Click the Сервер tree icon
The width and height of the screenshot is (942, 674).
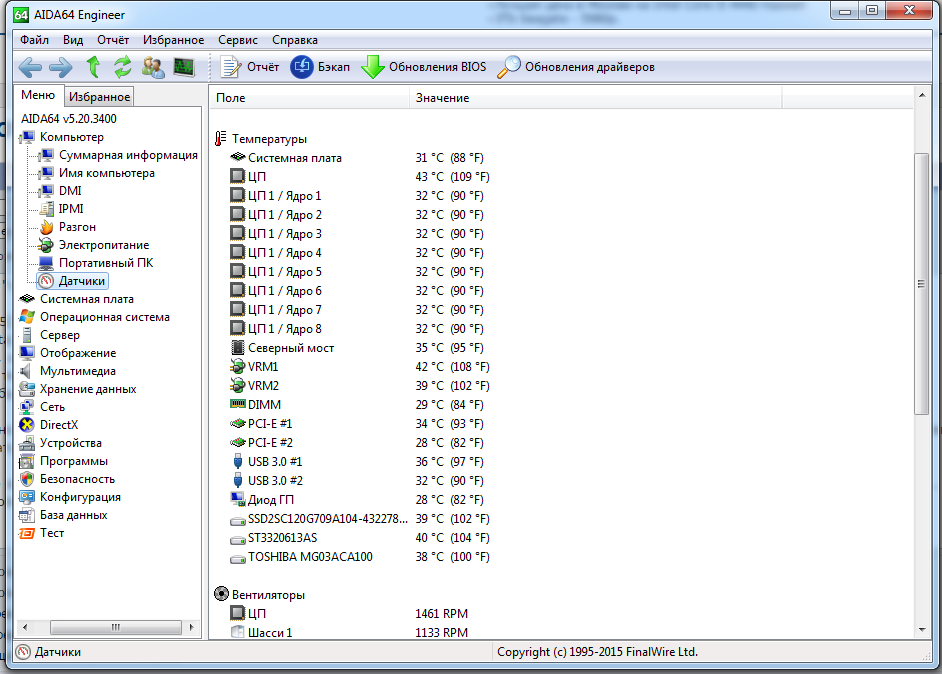point(27,335)
